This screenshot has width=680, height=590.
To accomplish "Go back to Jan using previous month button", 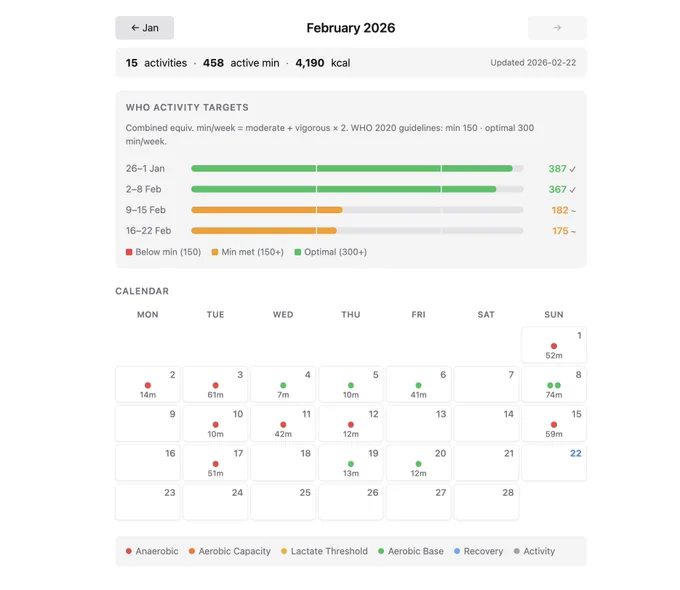I will 144,28.
